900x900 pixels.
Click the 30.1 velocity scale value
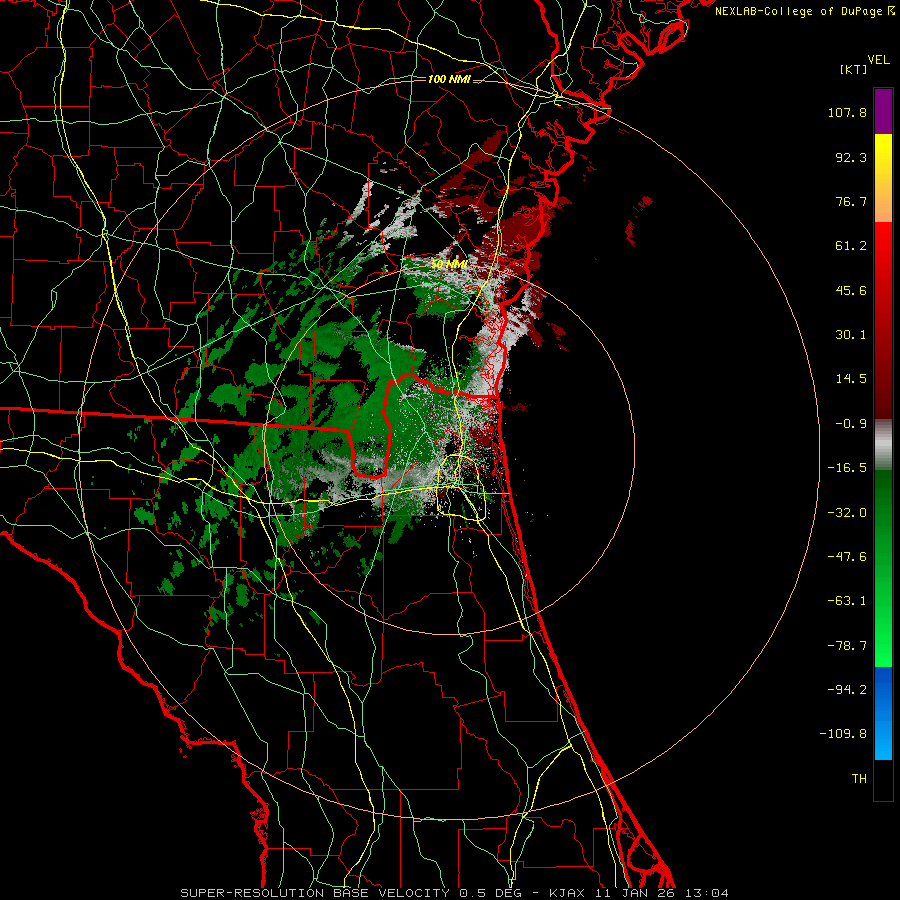pyautogui.click(x=851, y=335)
